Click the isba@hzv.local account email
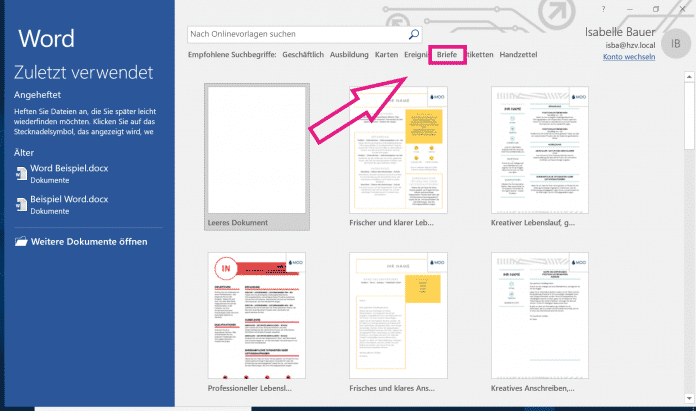Screen dimensions: 696x411 tap(630, 45)
